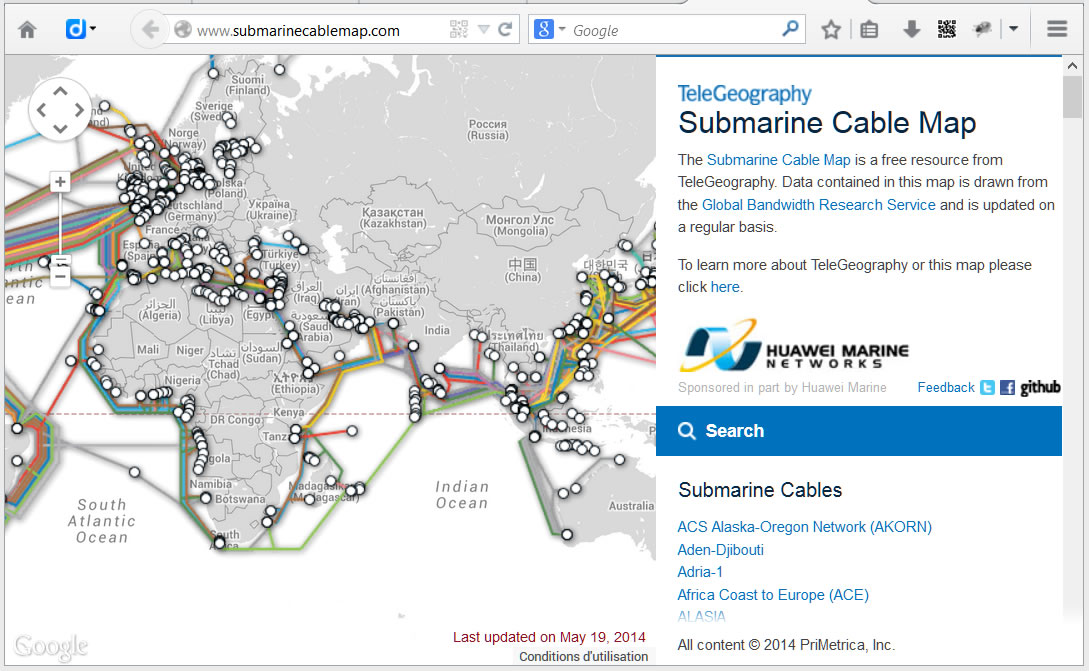Viewport: 1089px width, 671px height.
Task: Open the address bar history dropdown arrow
Action: pyautogui.click(x=484, y=30)
